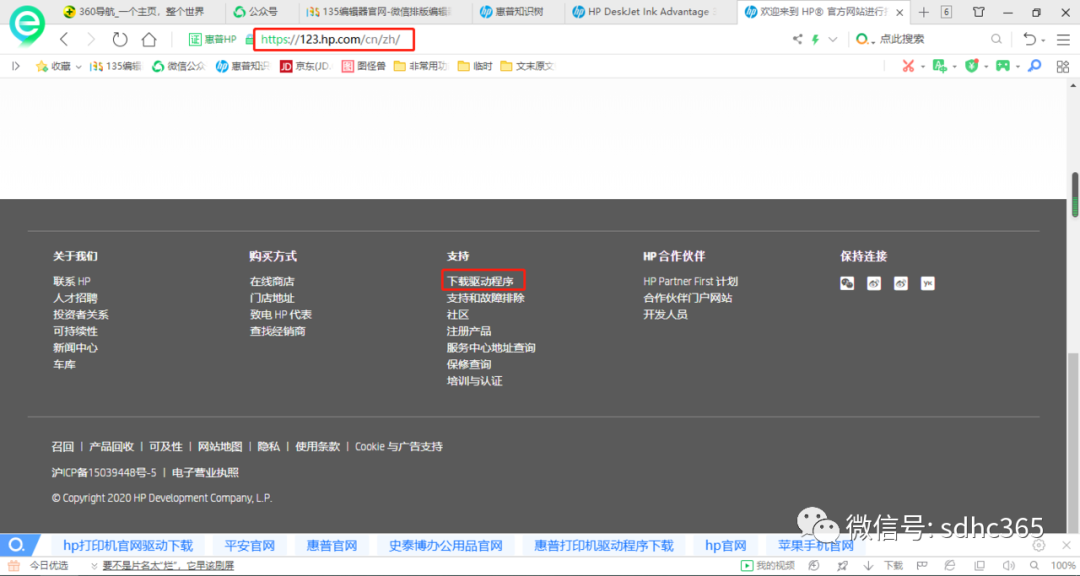The width and height of the screenshot is (1080, 576).
Task: Go back to previous page
Action: pyautogui.click(x=64, y=39)
